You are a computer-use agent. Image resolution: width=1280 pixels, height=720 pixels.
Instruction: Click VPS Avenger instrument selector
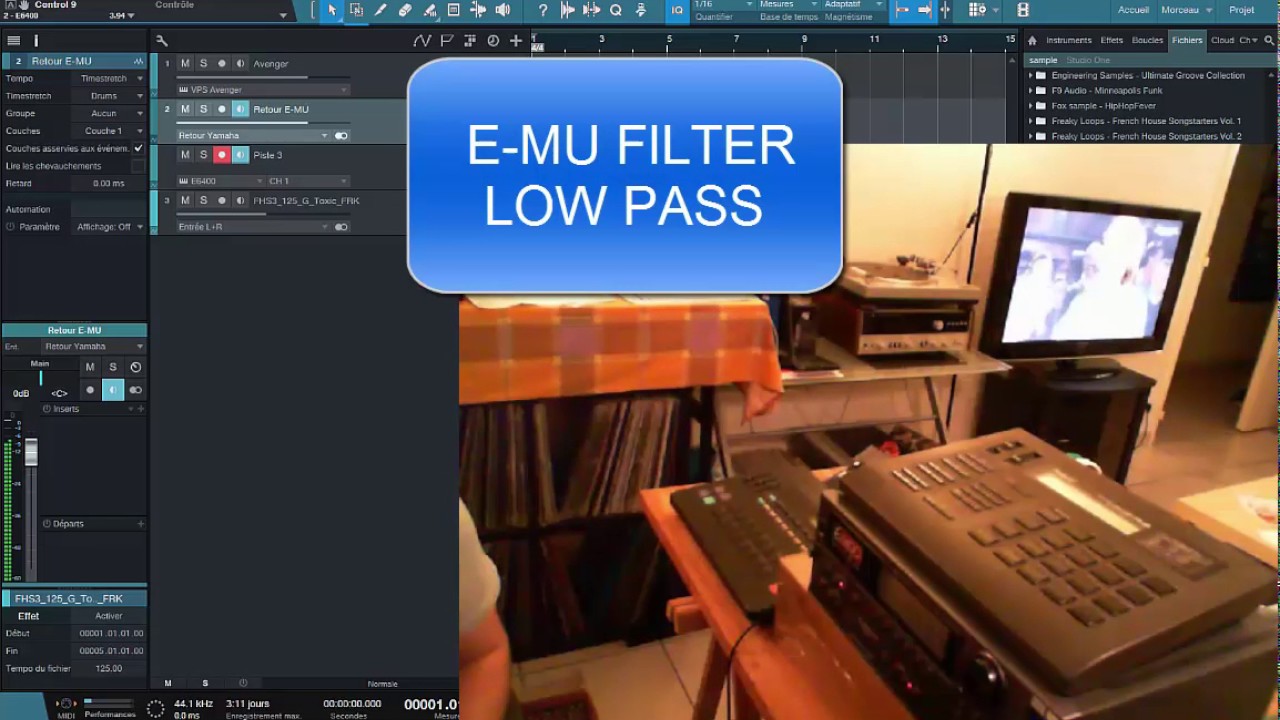[262, 90]
